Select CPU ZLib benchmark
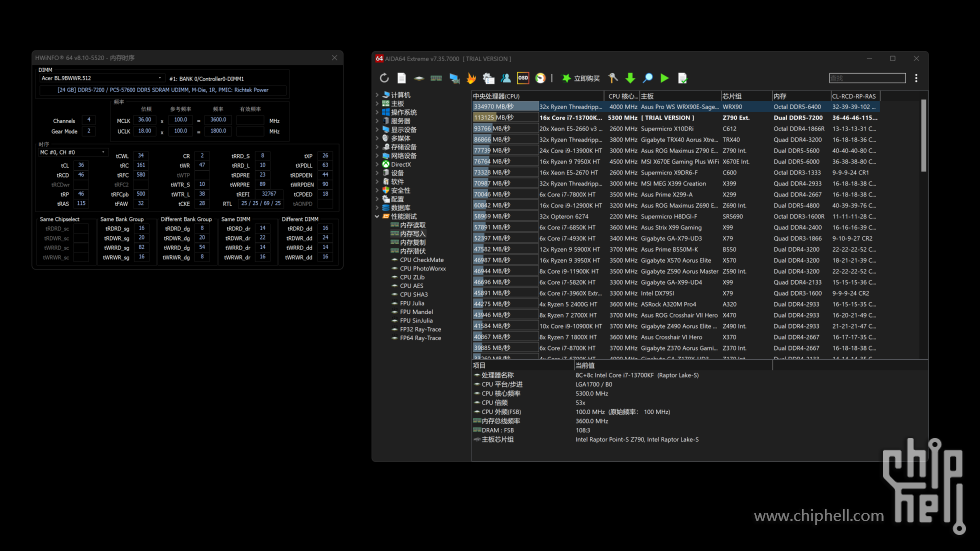Screen dimensions: 980x551 point(412,277)
